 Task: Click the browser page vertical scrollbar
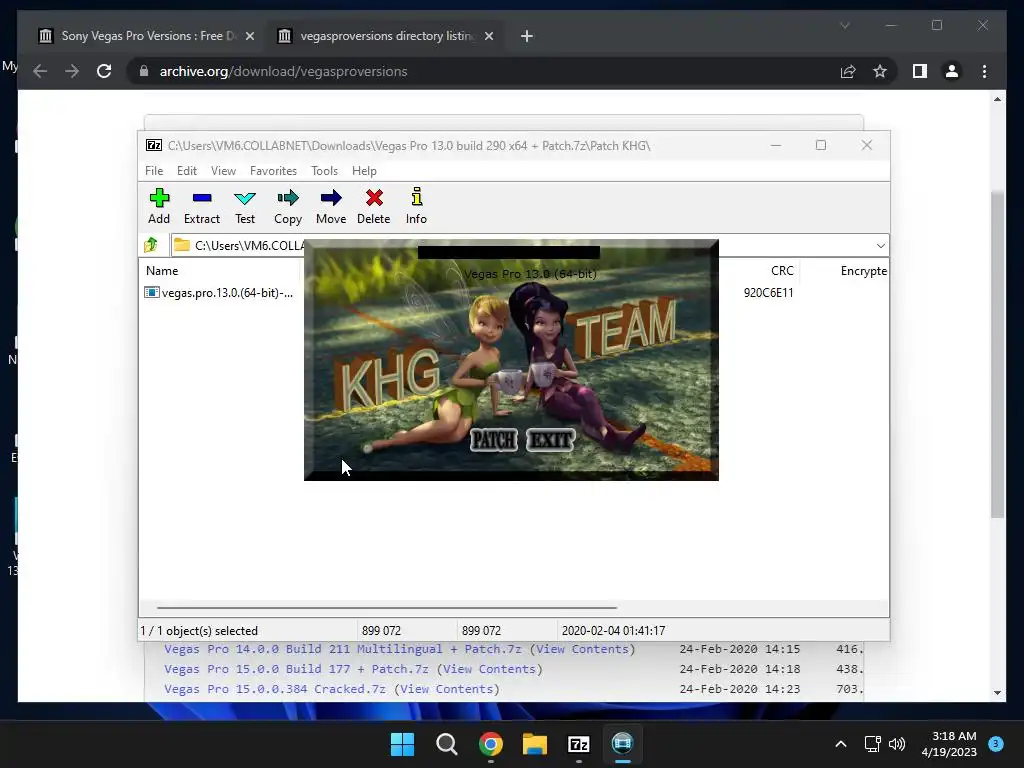(x=997, y=355)
